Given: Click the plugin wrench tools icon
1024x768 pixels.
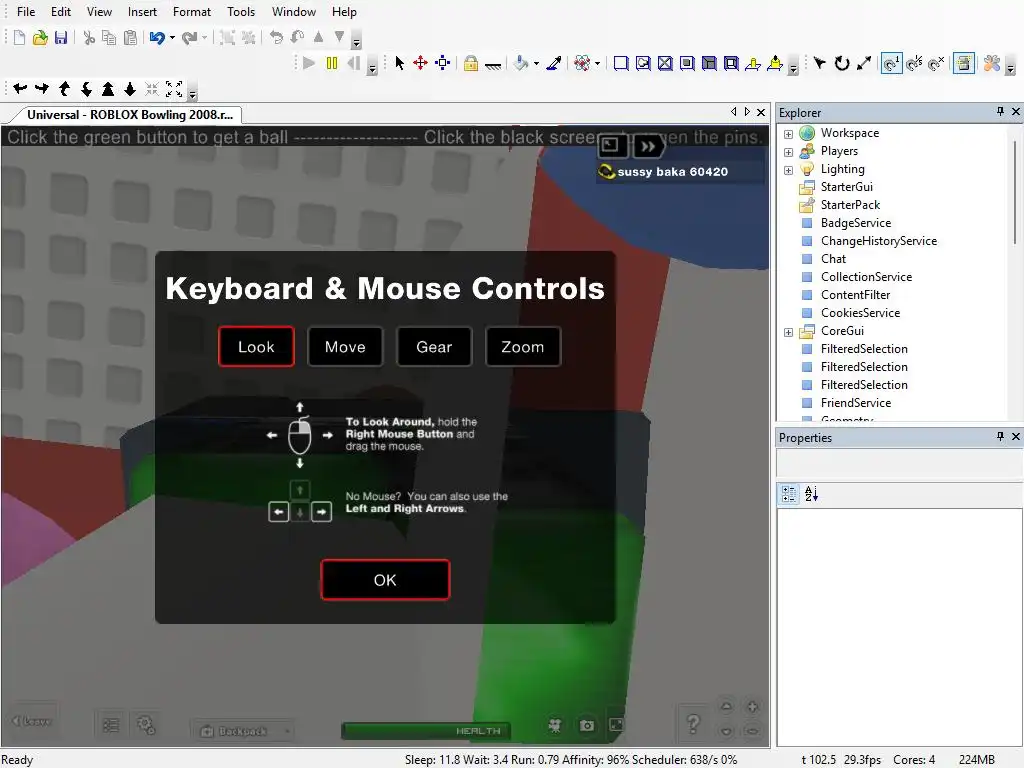Looking at the screenshot, I should tap(992, 63).
